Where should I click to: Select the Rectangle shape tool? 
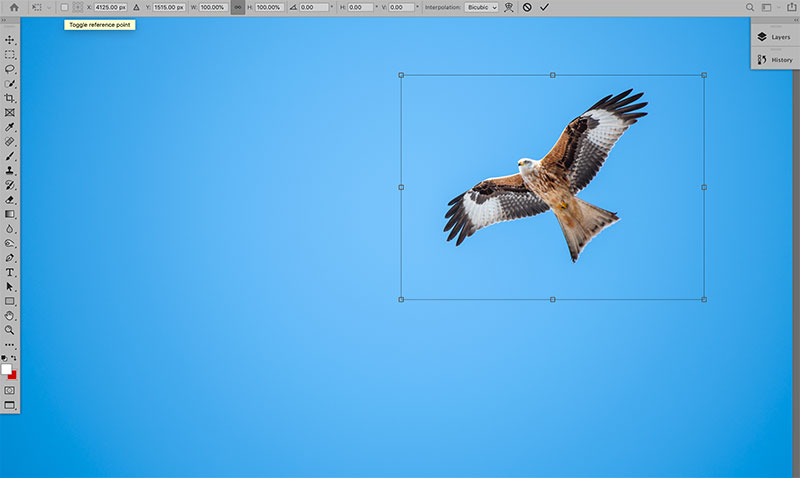point(10,301)
